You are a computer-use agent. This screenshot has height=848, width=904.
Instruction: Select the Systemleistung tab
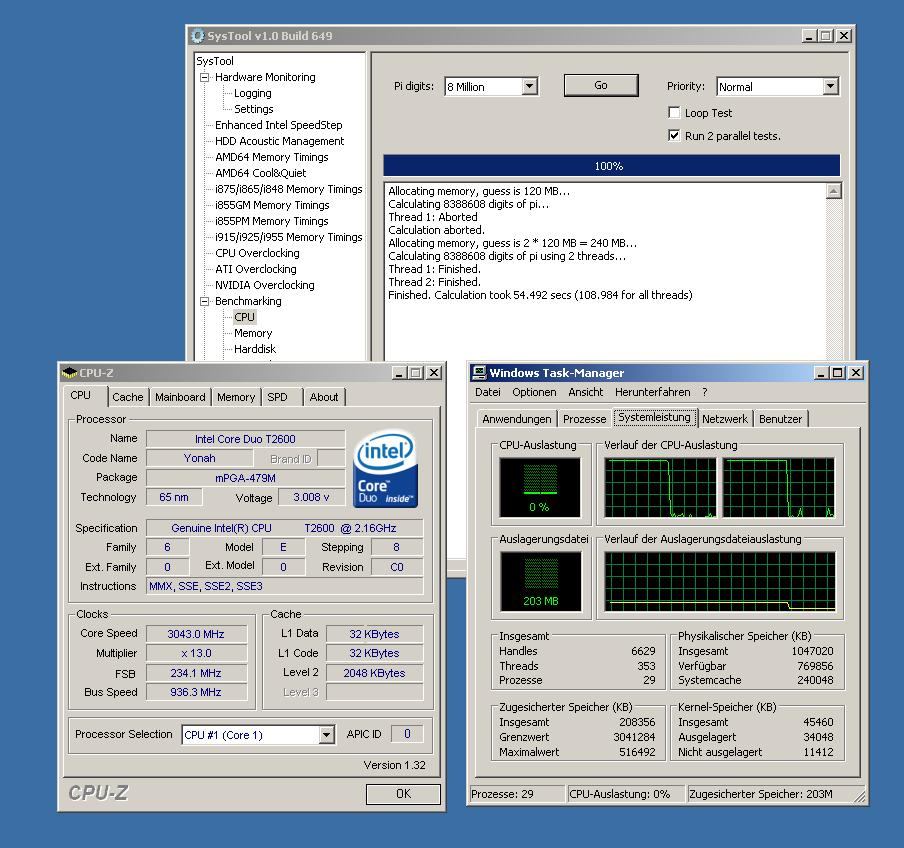pos(654,417)
